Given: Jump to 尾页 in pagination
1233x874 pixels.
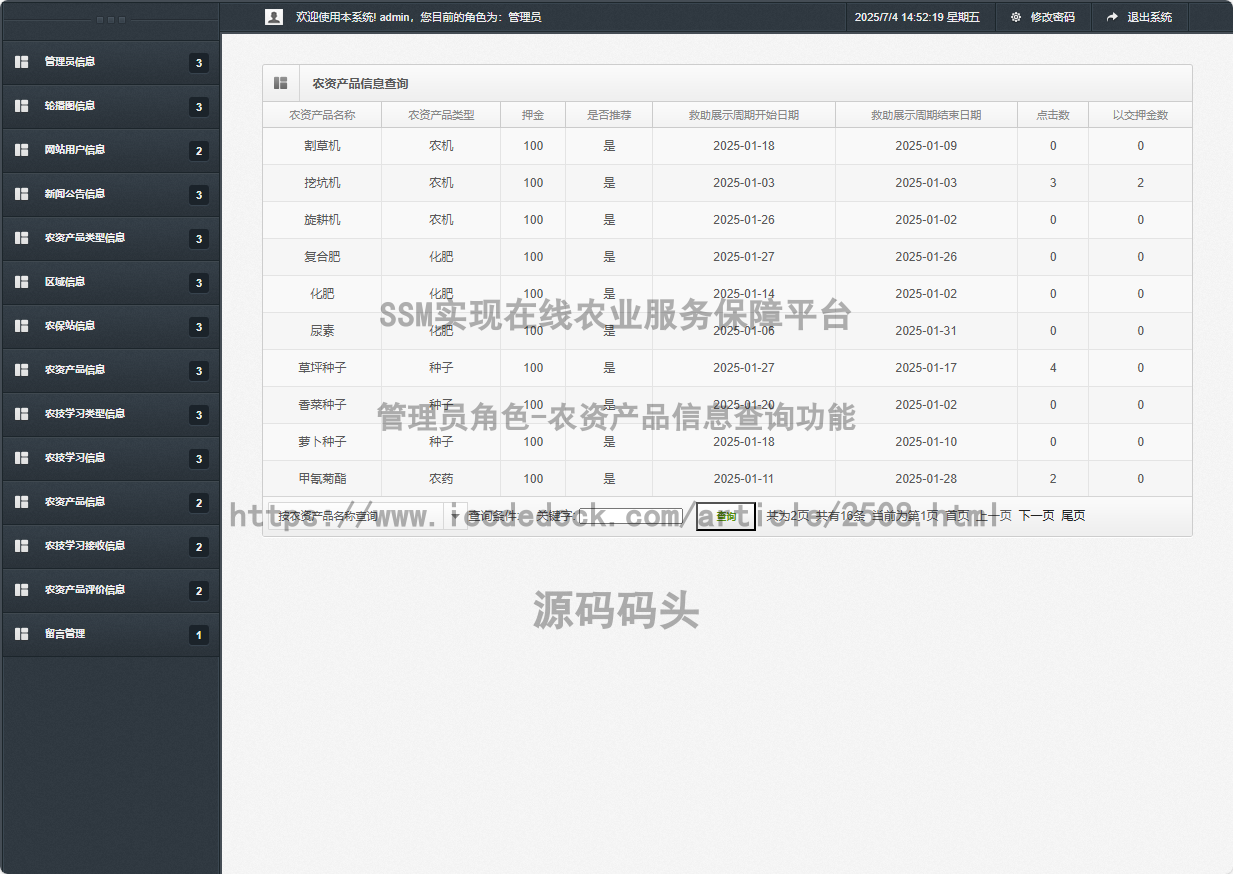Looking at the screenshot, I should (x=1073, y=516).
